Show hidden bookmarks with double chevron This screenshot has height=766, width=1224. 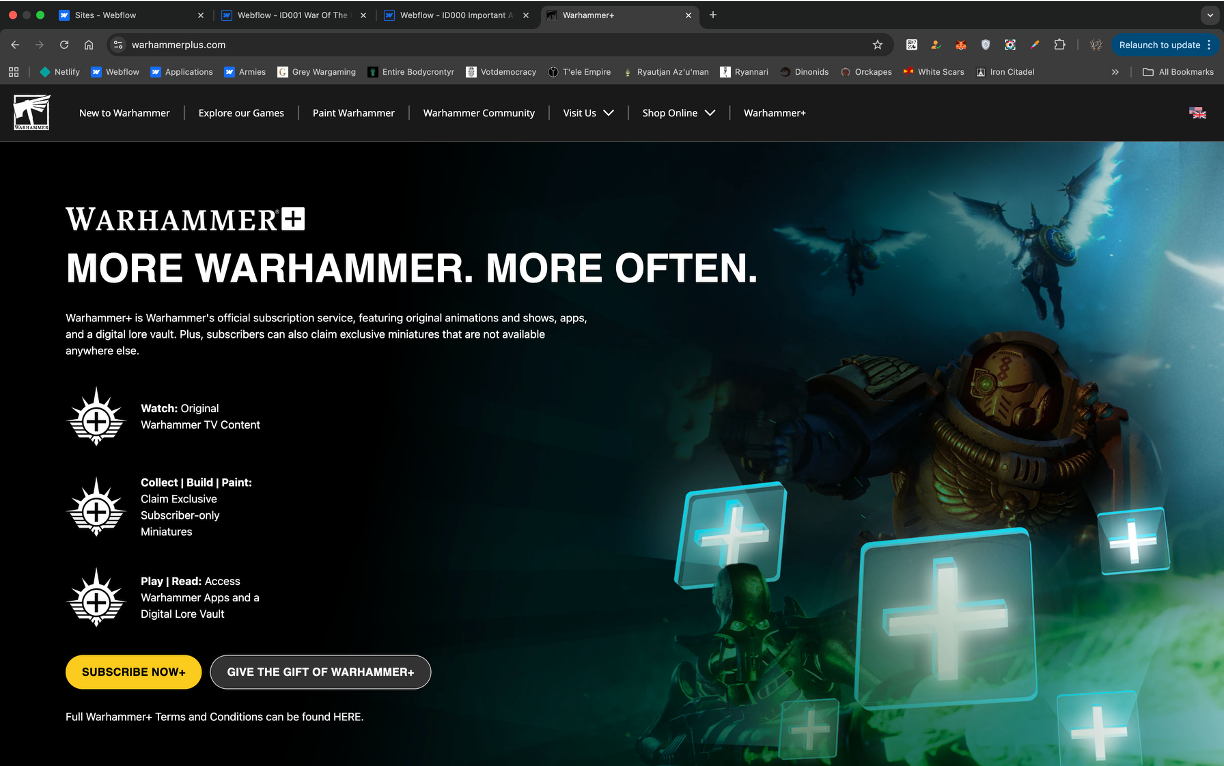coord(1115,72)
